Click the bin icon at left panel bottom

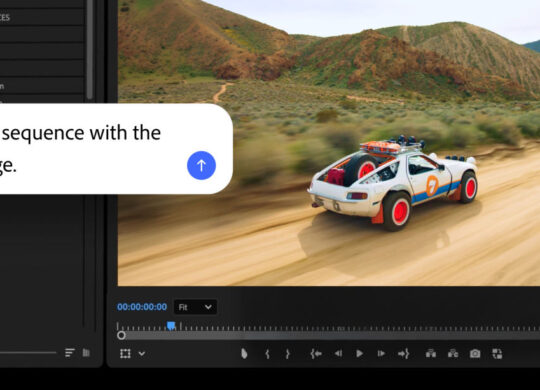point(86,352)
